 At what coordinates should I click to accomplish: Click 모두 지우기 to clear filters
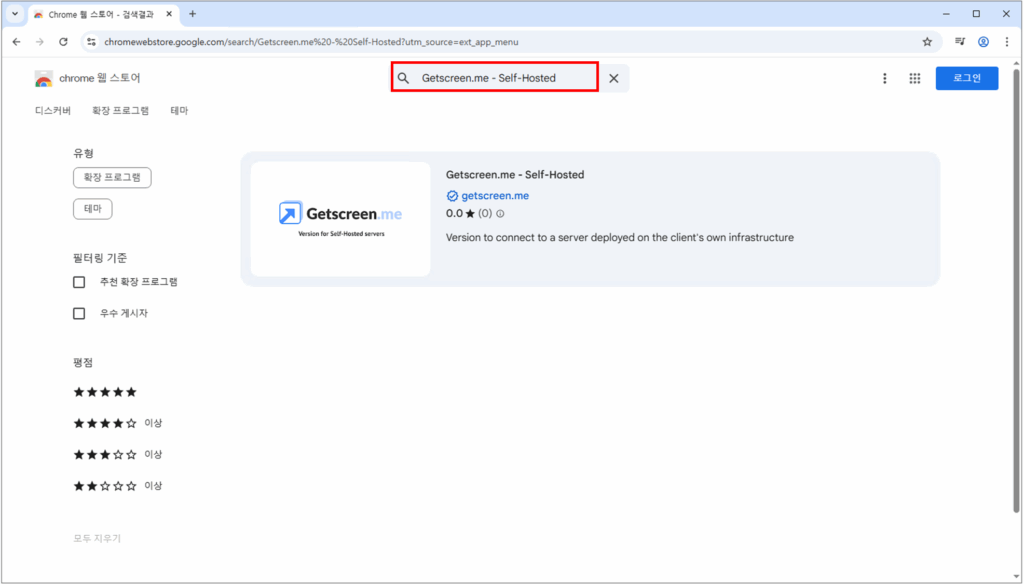[x=97, y=538]
